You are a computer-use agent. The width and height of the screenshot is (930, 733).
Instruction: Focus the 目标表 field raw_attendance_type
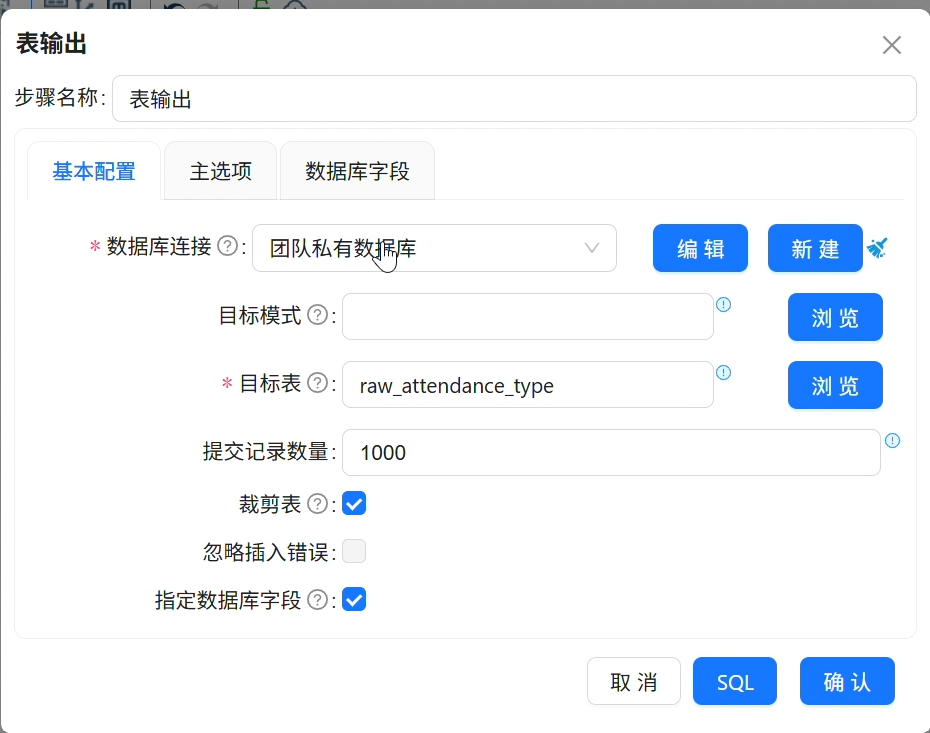(528, 385)
